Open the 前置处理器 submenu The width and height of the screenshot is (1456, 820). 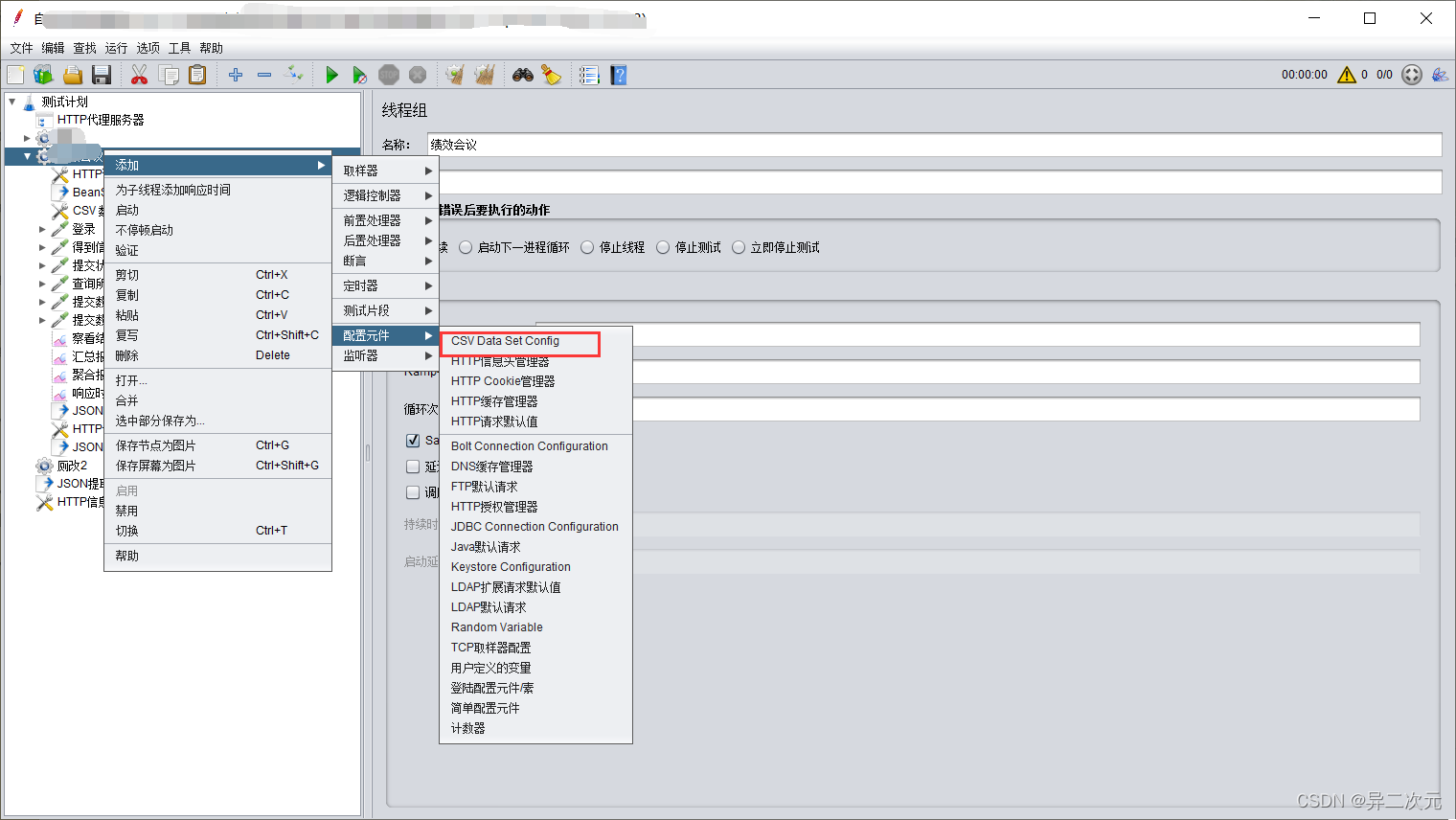[x=386, y=220]
